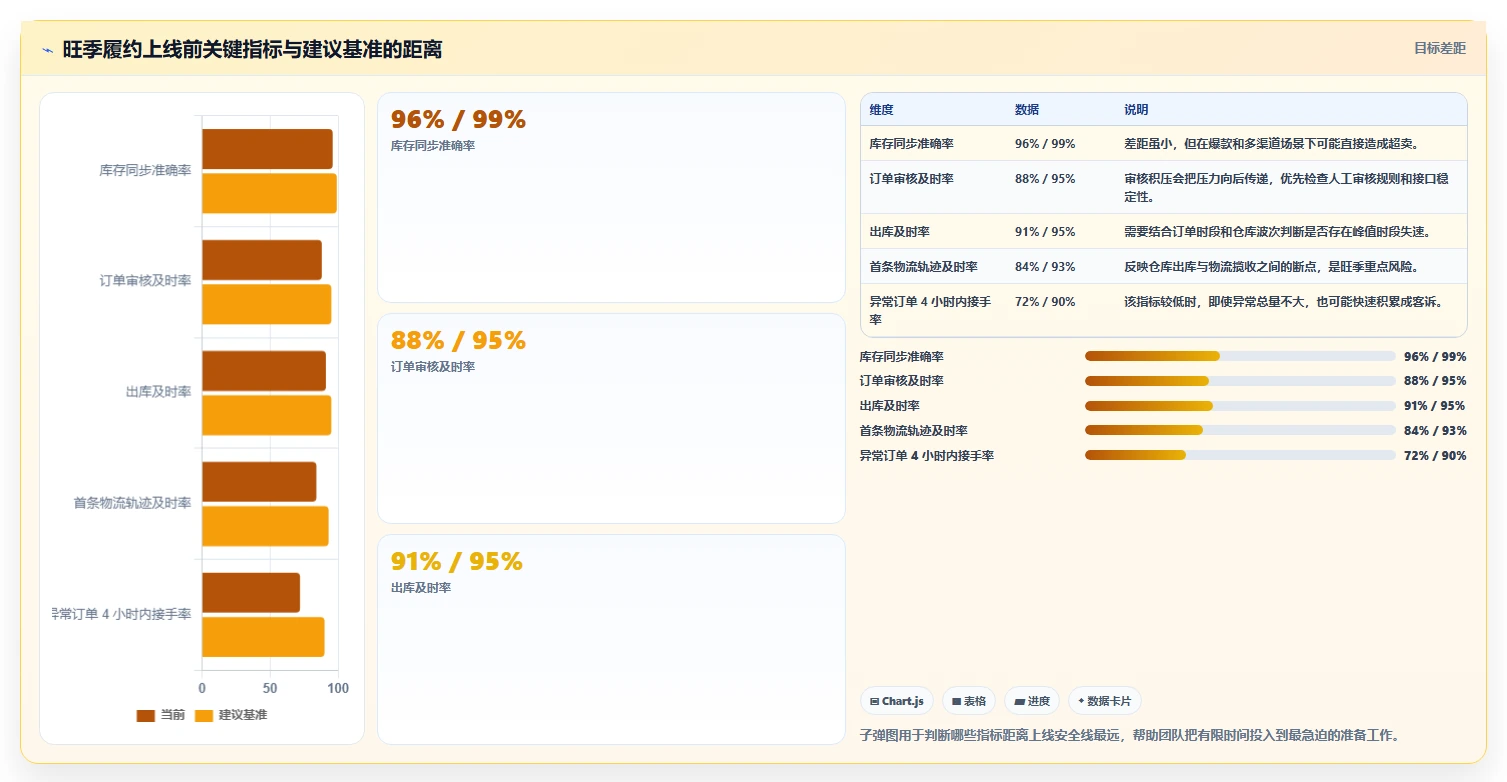Click the 84% / 93% value beside progress bar
1507x782 pixels.
pyautogui.click(x=1435, y=431)
